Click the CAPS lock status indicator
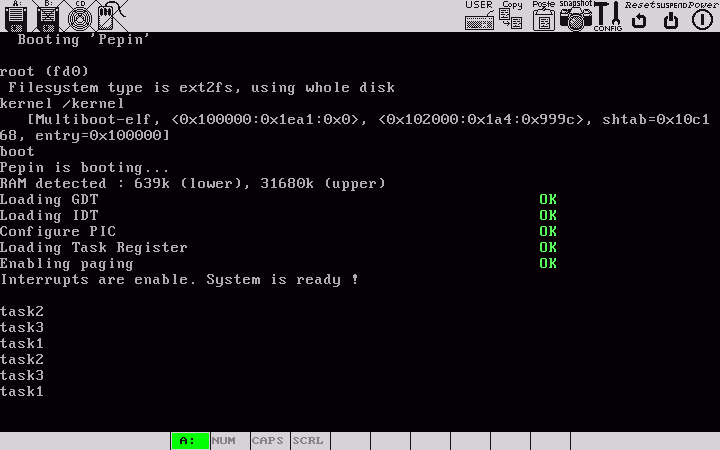This screenshot has width=720, height=450. 267,441
